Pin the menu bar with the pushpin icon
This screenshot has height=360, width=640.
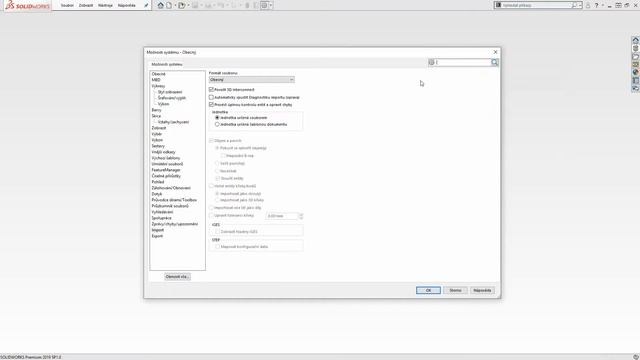coord(146,5)
